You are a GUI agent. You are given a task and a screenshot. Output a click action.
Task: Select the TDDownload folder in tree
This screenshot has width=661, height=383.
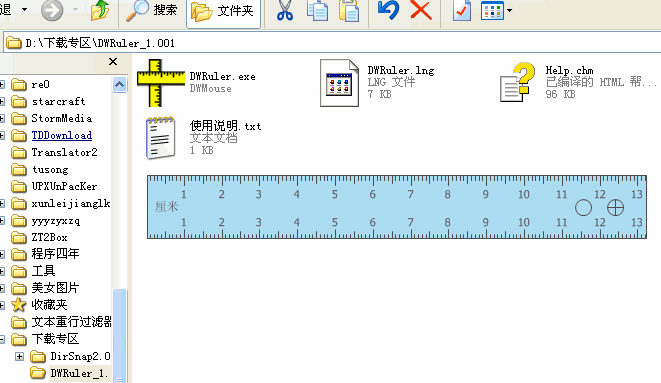coord(62,135)
